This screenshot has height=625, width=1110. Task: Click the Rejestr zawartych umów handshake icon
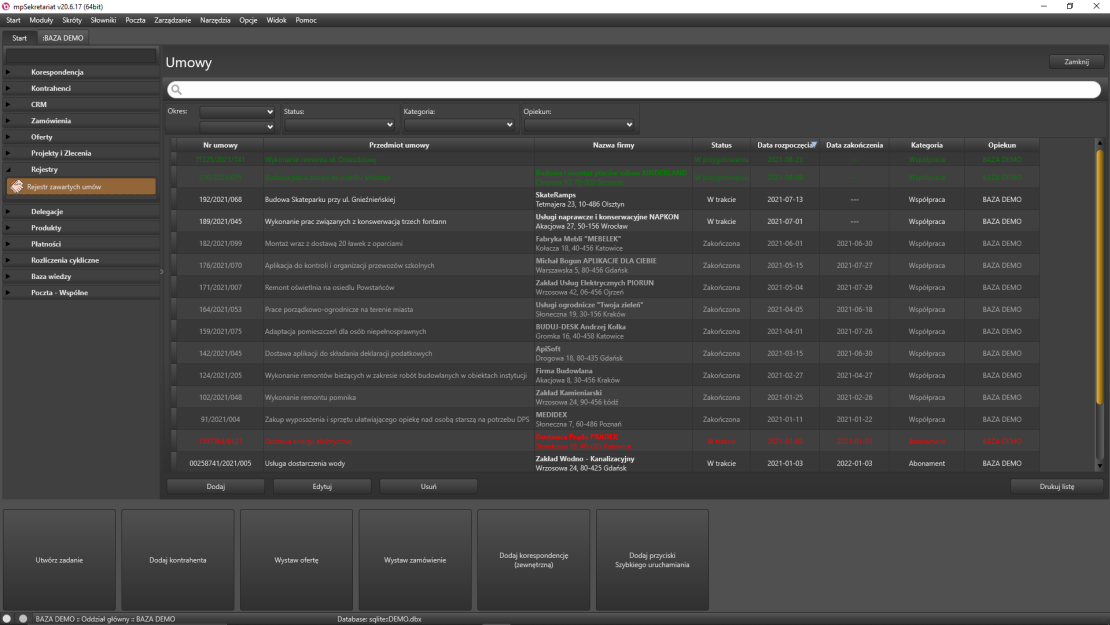[x=17, y=187]
